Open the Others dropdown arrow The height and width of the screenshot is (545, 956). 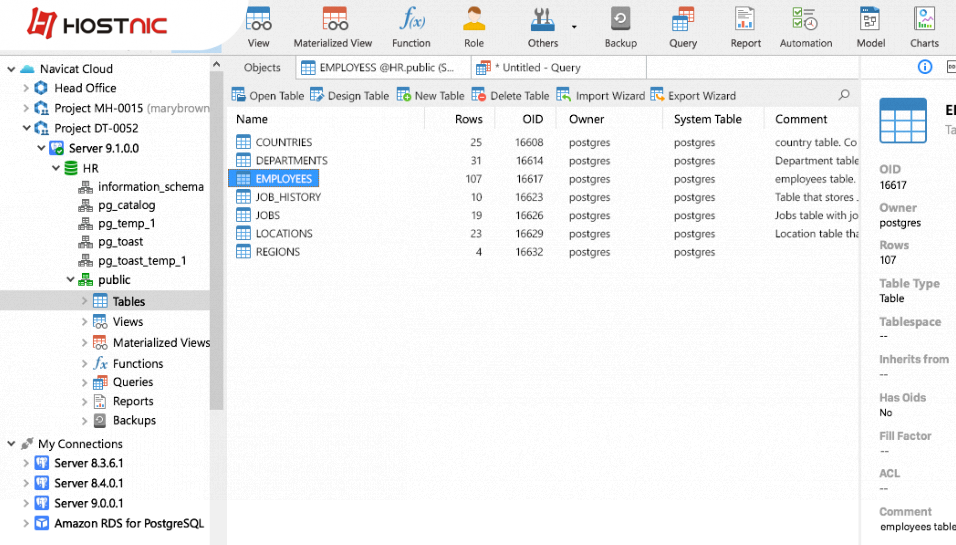pos(574,27)
